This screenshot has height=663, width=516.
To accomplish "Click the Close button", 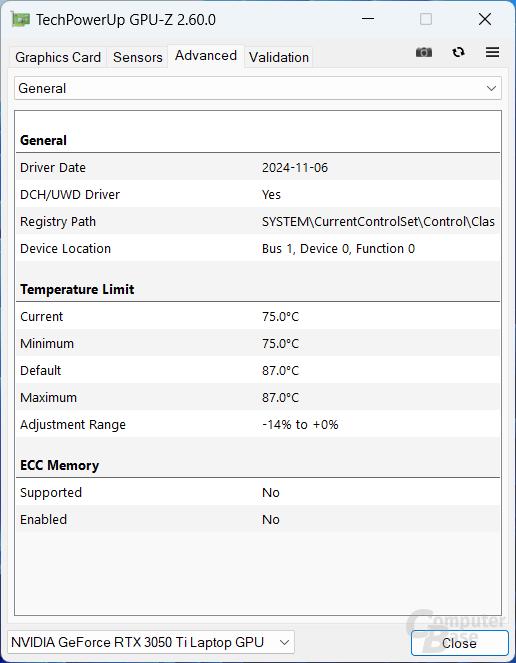I will [x=459, y=643].
